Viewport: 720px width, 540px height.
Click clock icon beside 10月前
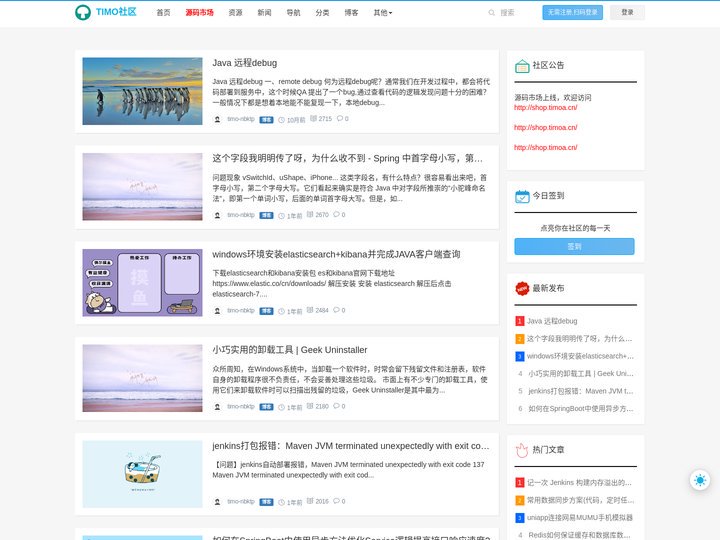pyautogui.click(x=281, y=120)
